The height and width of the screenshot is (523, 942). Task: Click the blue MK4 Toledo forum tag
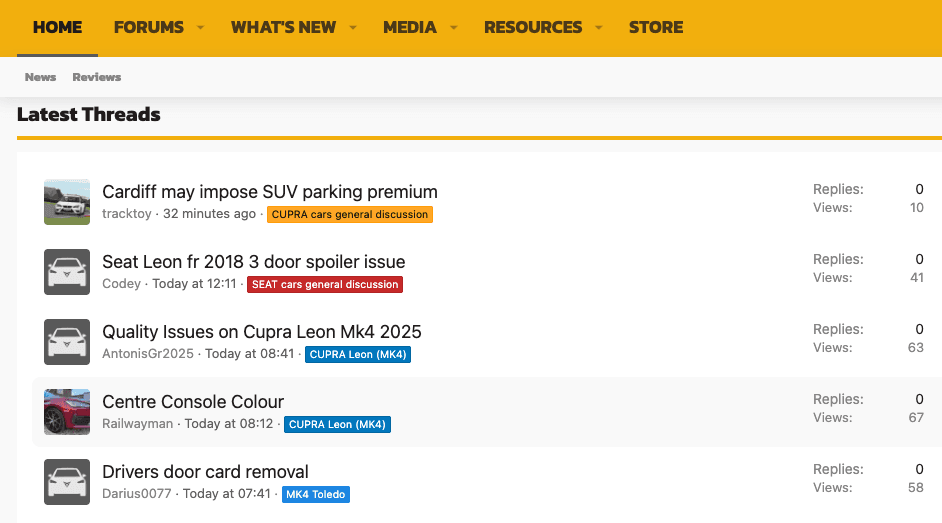click(316, 494)
